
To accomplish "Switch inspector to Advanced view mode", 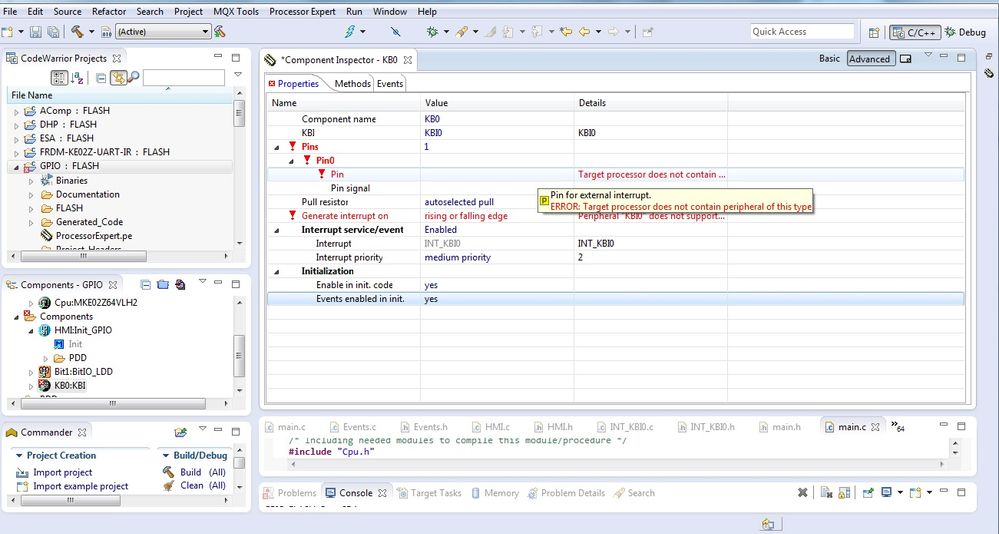I will [x=869, y=59].
